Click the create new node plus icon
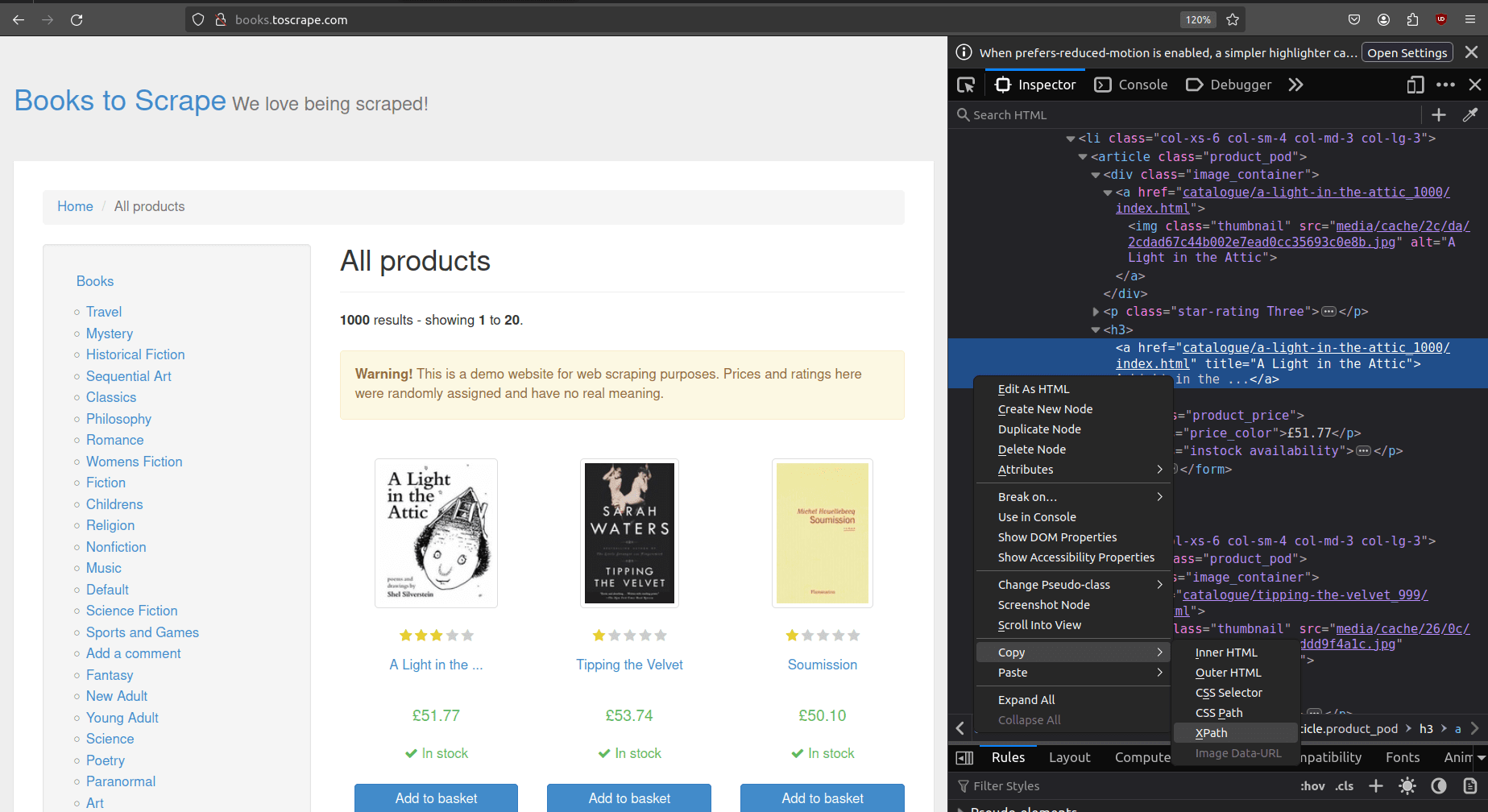 point(1439,115)
